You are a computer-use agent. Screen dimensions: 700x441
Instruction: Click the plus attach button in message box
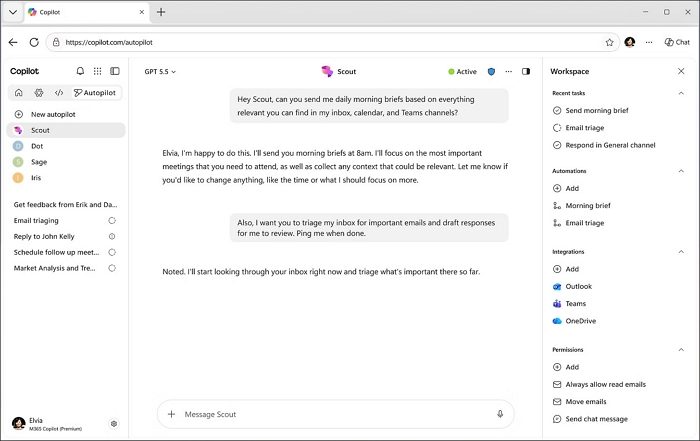point(171,414)
